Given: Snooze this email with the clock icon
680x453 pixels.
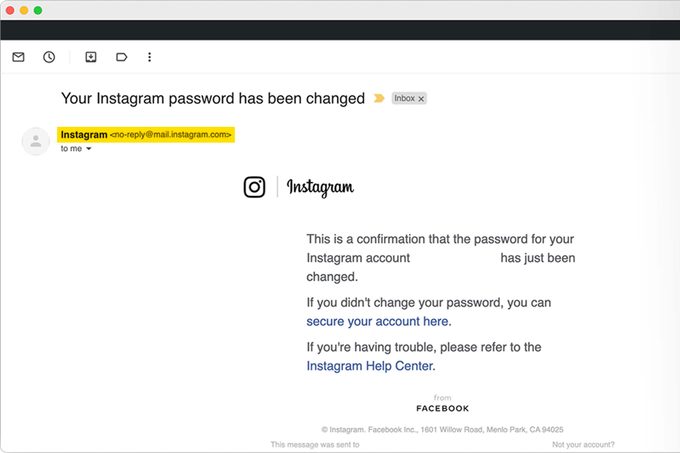Looking at the screenshot, I should pyautogui.click(x=49, y=57).
